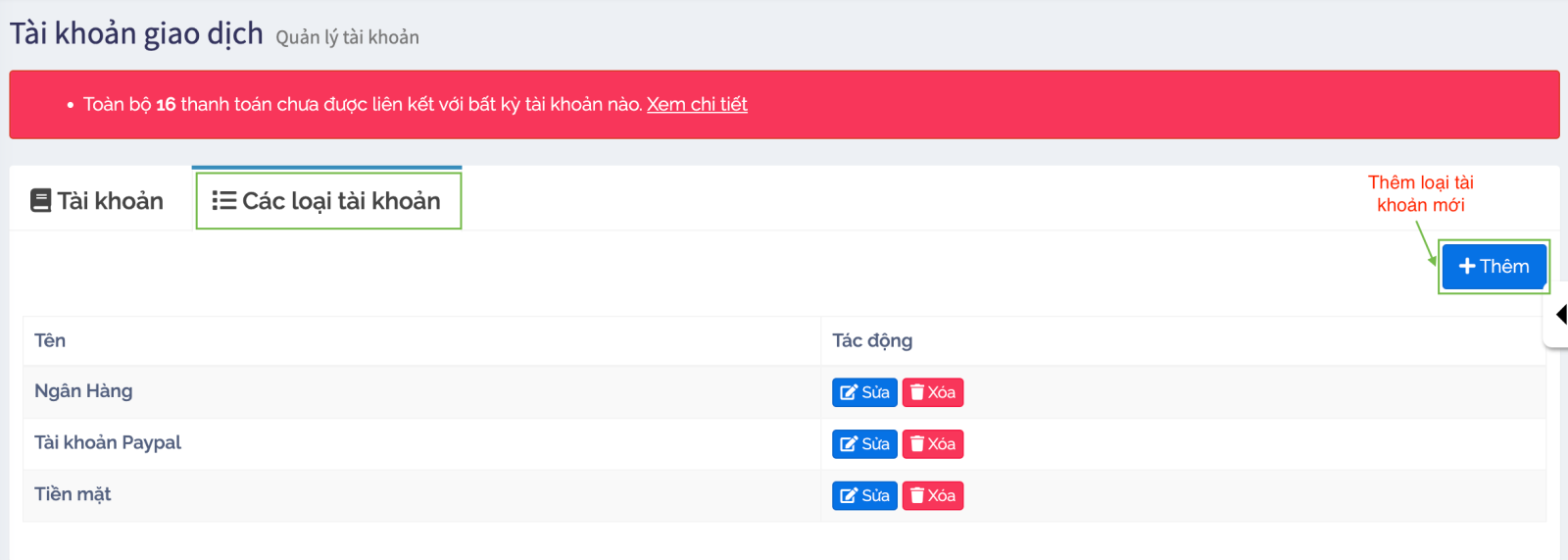This screenshot has width=1568, height=560.
Task: Select the Tiền mặt row name
Action: point(73,494)
